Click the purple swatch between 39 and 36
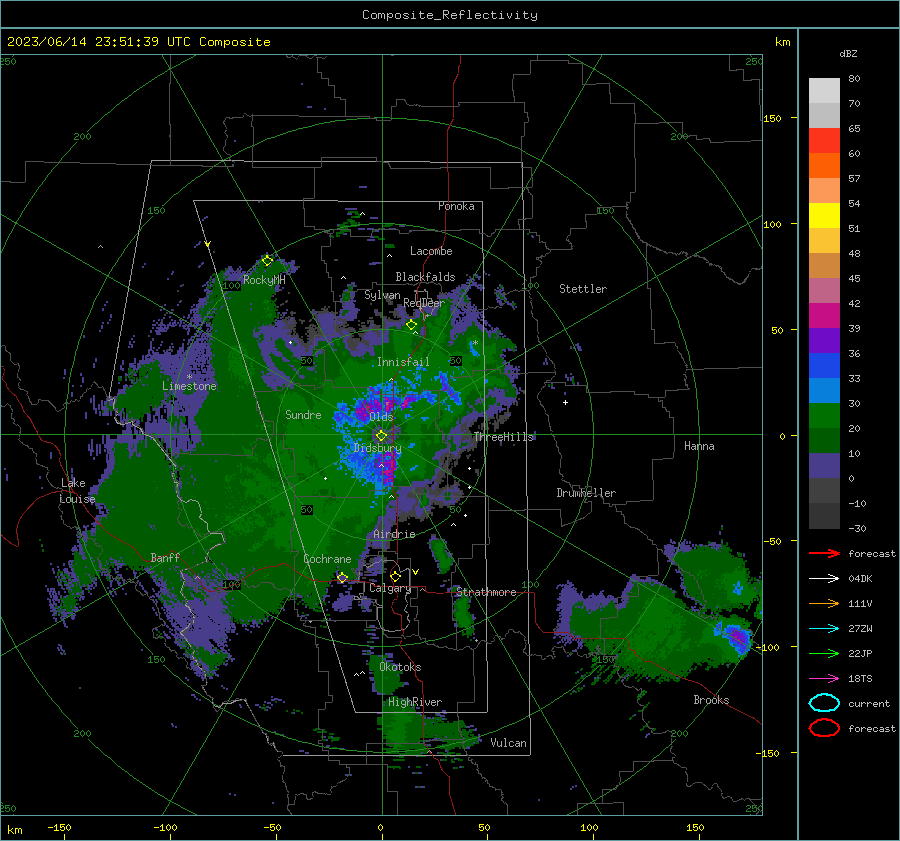The image size is (900, 841). 824,340
